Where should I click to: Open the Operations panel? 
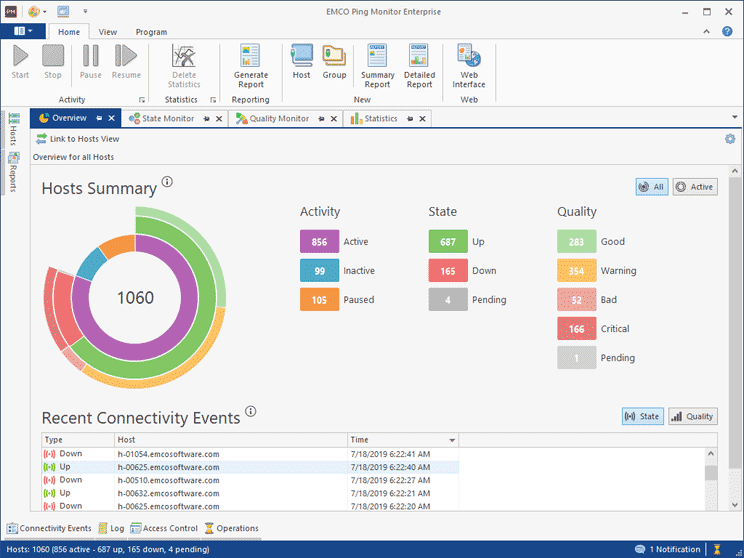232,528
